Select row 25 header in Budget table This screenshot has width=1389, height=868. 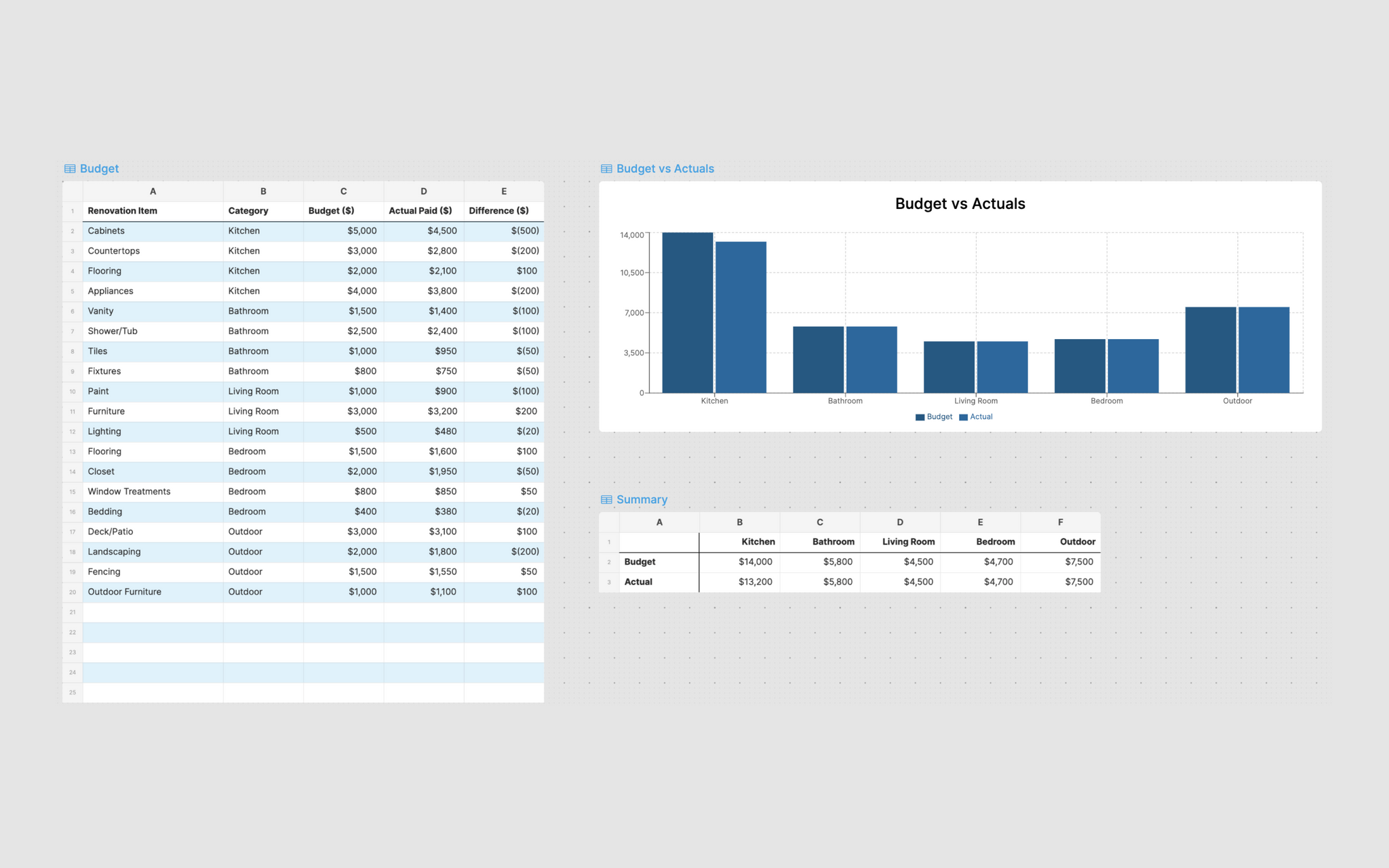click(x=73, y=692)
